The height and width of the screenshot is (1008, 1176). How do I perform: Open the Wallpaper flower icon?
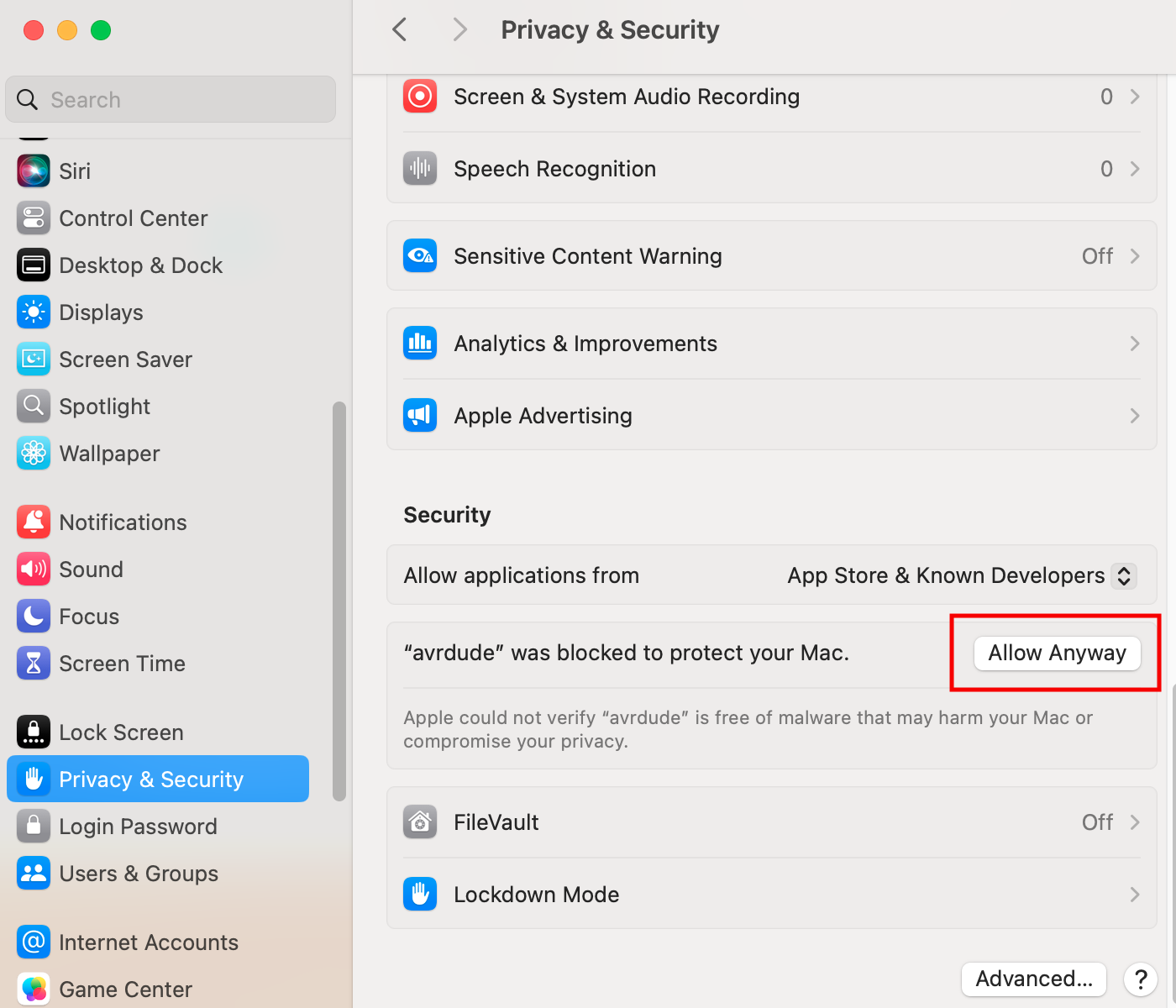[x=34, y=454]
